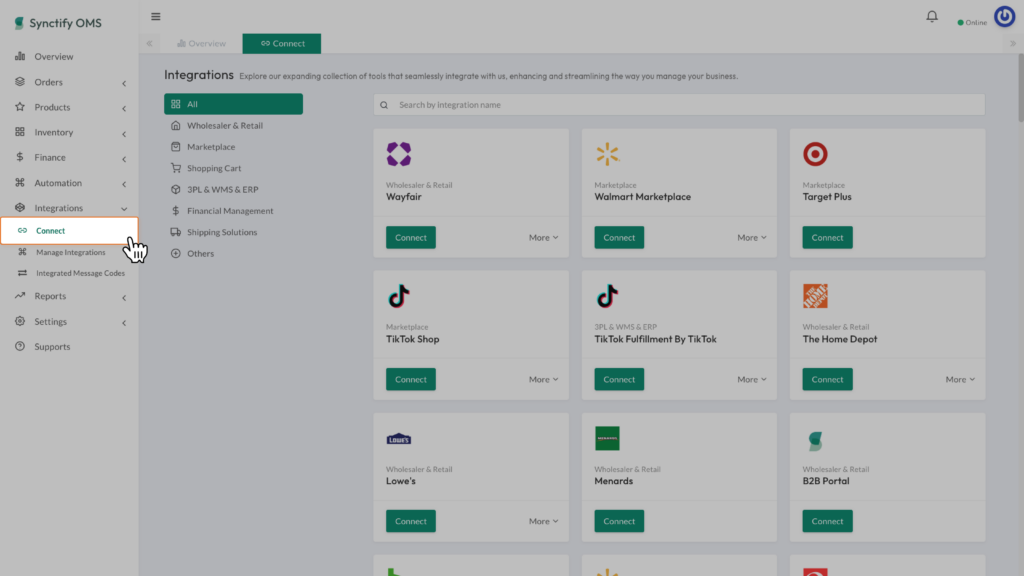This screenshot has height=576, width=1024.
Task: Open Lowe's More dropdown
Action: (543, 521)
